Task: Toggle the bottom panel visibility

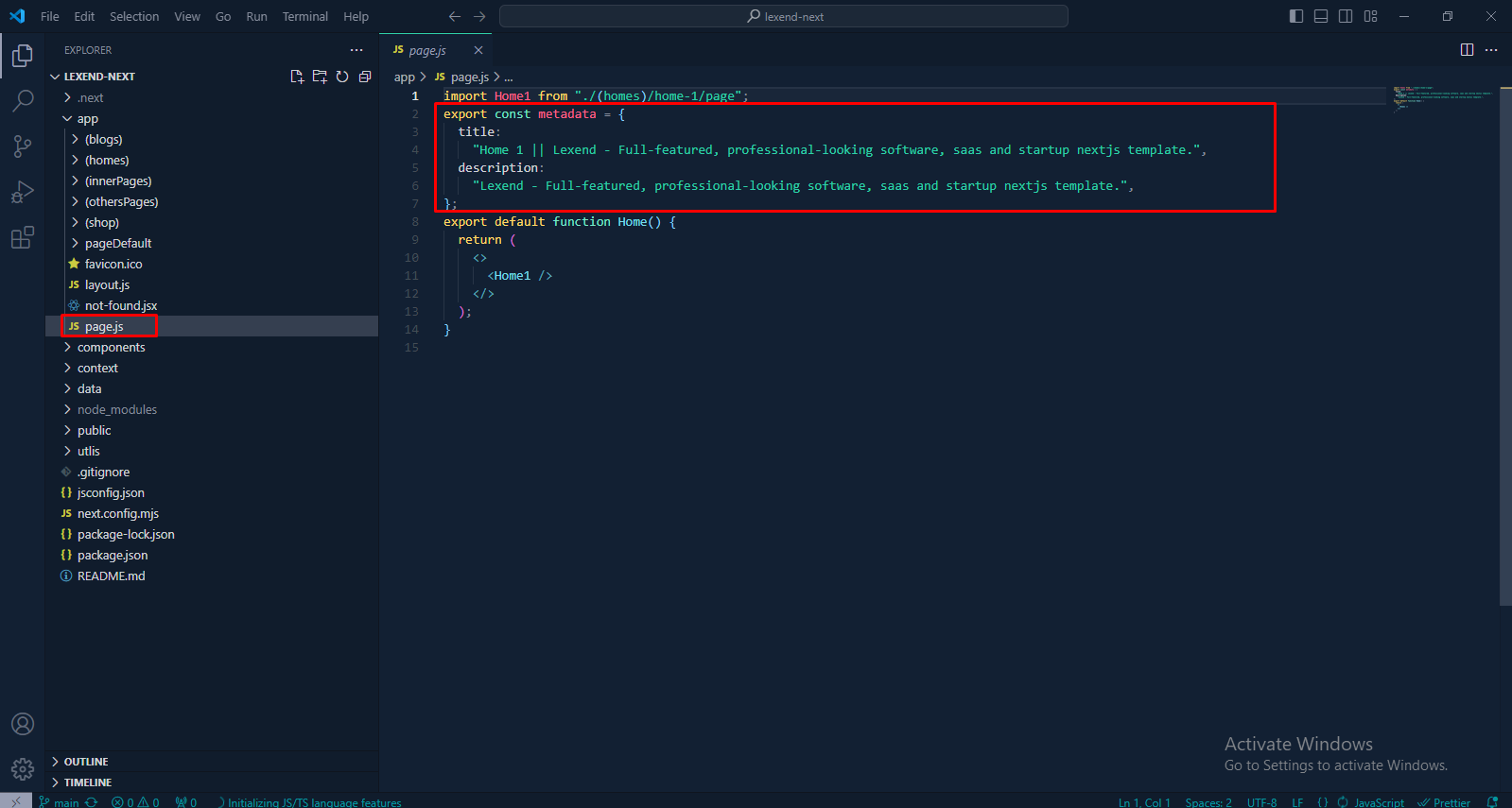Action: (x=1321, y=16)
